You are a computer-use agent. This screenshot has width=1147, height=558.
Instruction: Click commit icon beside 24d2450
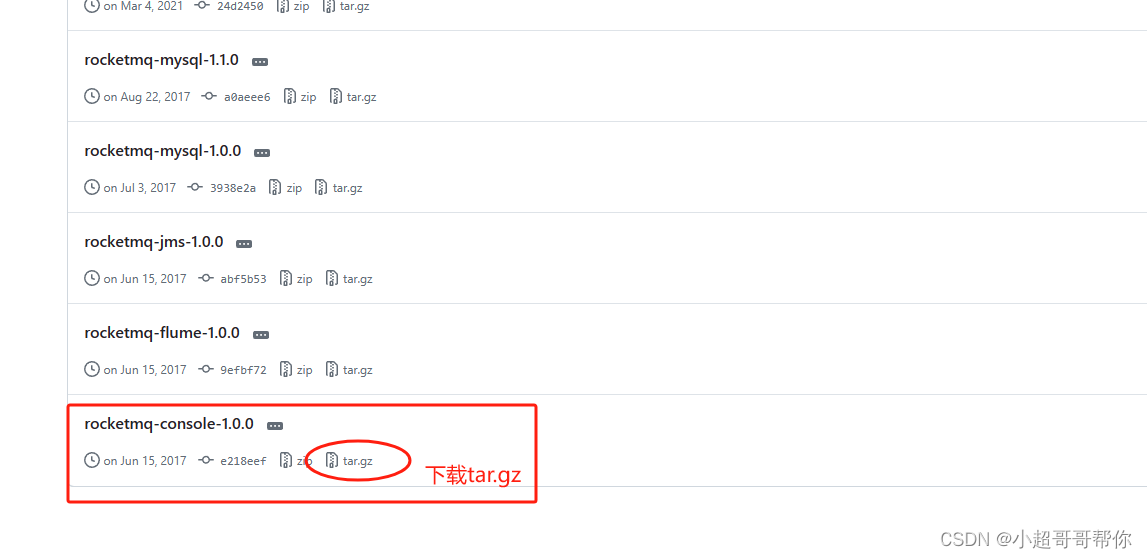tap(203, 7)
